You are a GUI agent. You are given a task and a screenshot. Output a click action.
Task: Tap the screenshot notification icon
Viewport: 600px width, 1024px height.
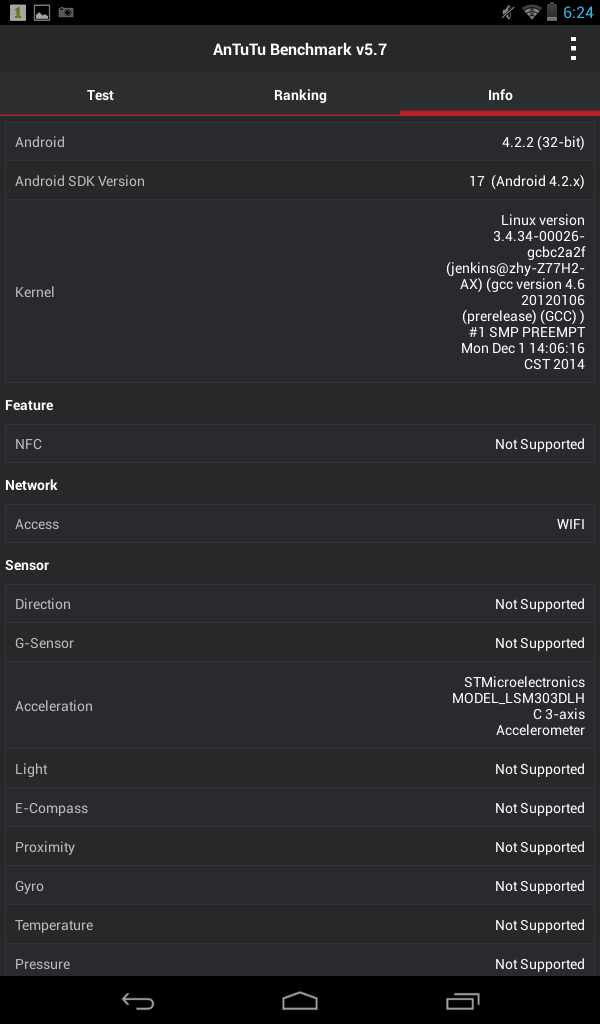(x=40, y=13)
